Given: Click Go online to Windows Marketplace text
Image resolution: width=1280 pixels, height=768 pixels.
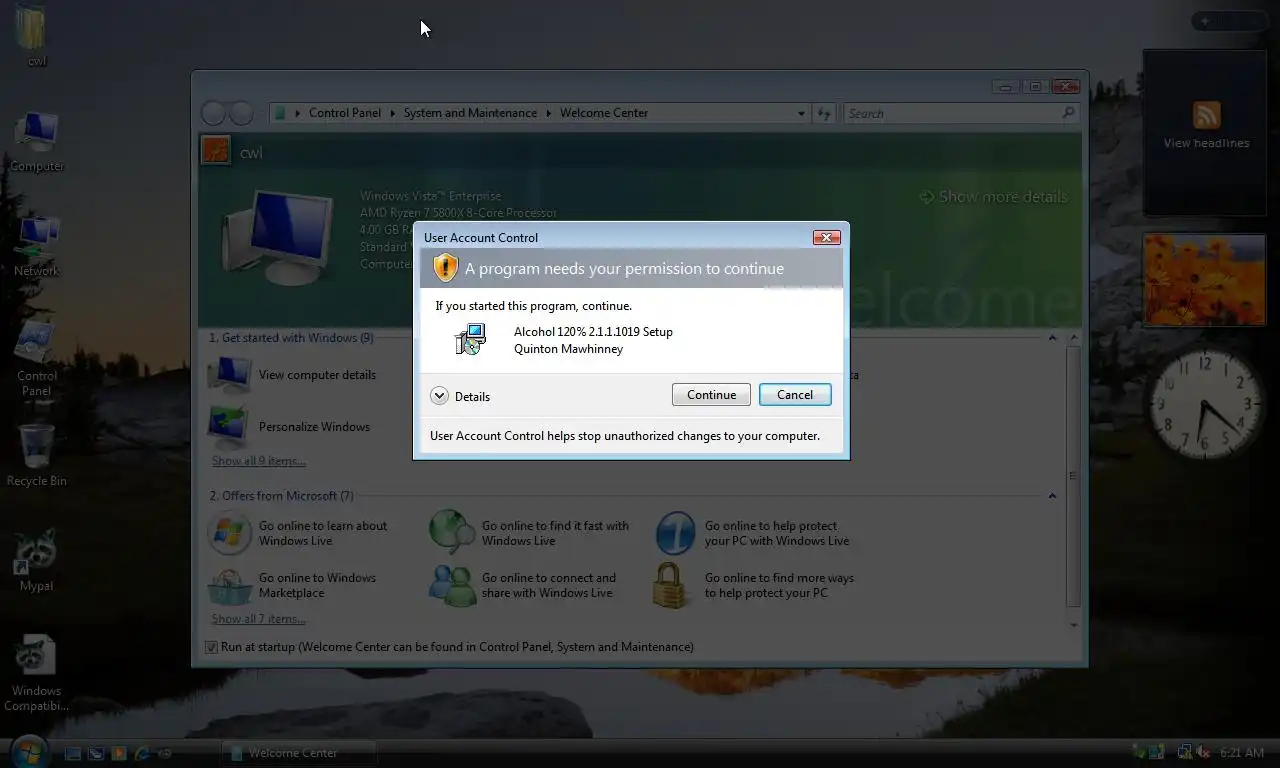Looking at the screenshot, I should (x=317, y=585).
